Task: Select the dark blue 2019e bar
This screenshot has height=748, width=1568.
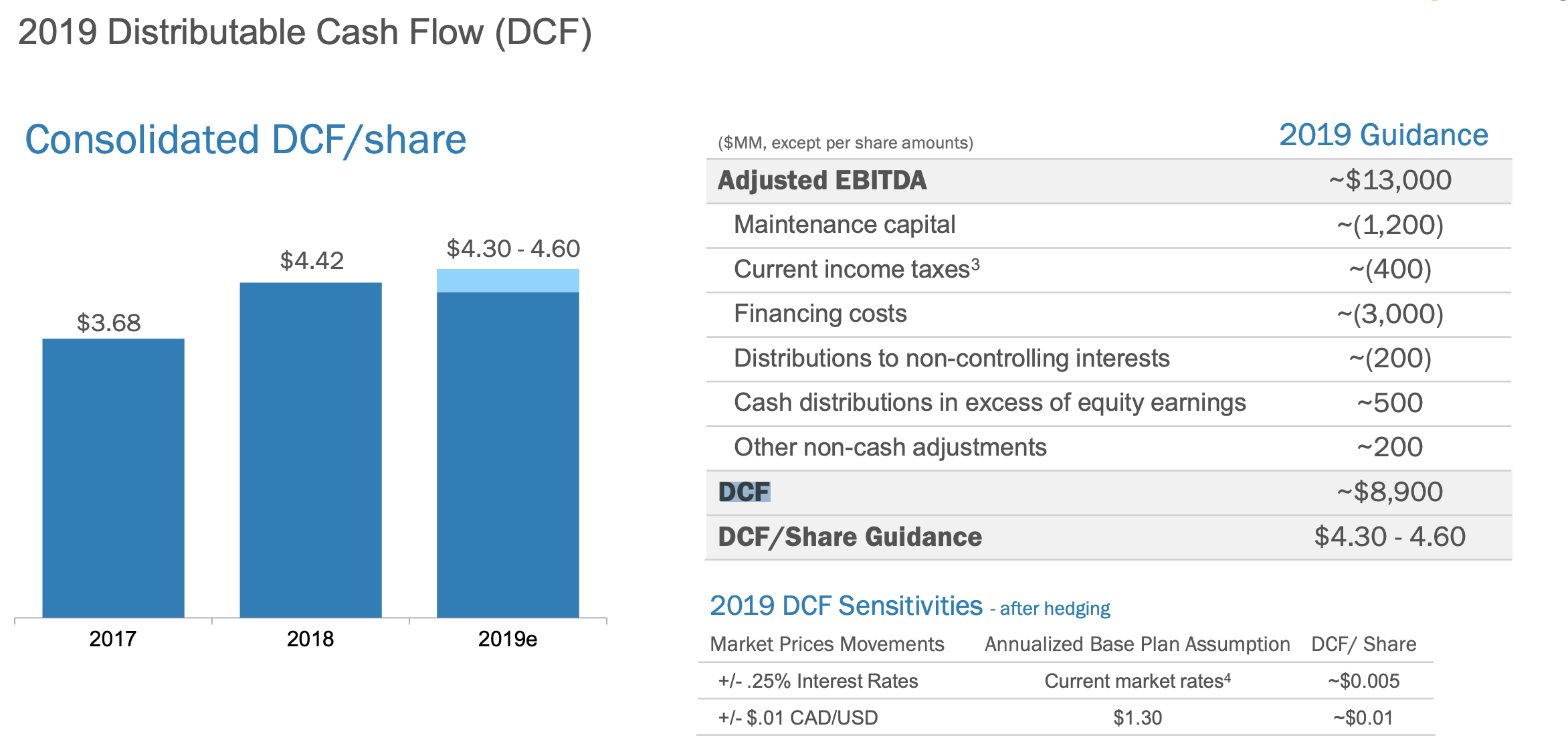Action: pos(508,455)
